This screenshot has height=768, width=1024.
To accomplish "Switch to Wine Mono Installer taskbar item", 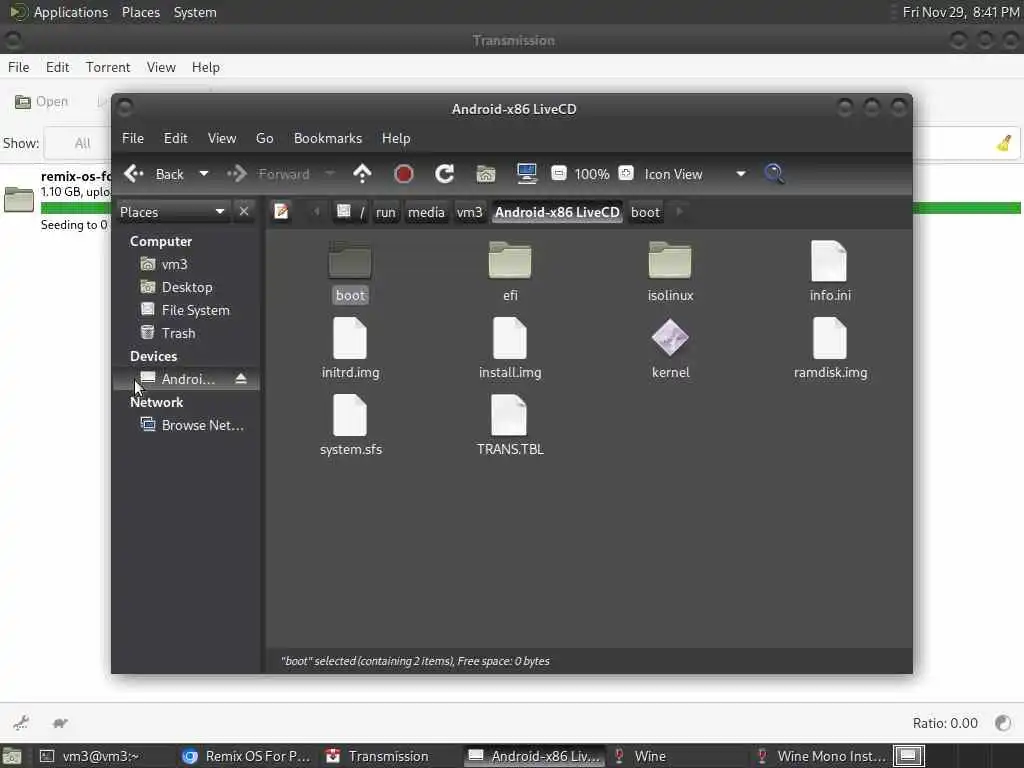I will click(820, 756).
